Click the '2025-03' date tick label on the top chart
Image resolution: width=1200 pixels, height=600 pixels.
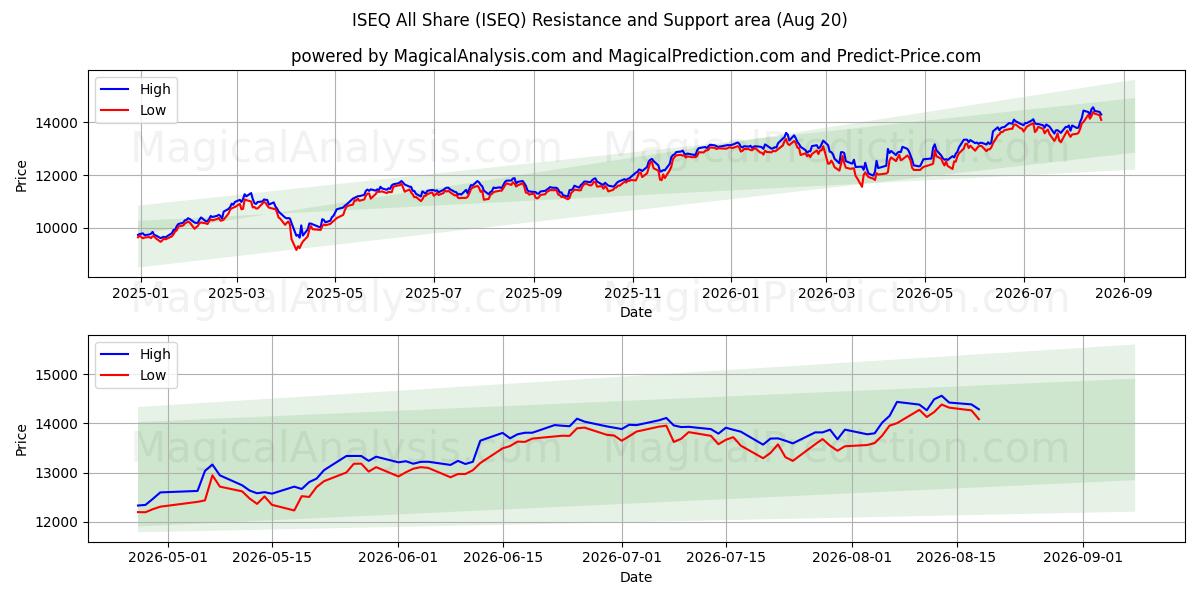pos(237,294)
